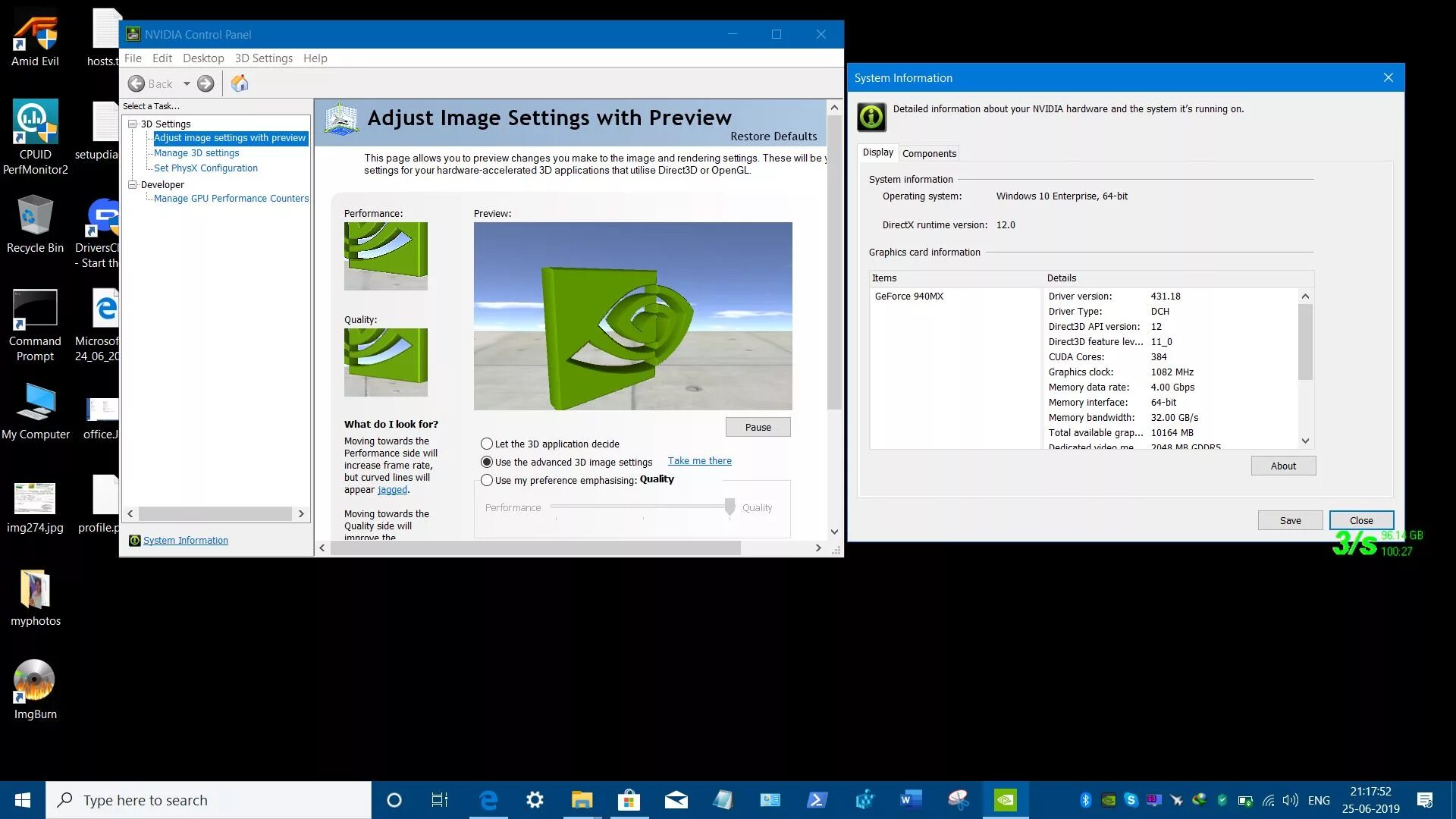The image size is (1456, 819).
Task: Open the Home icon in NVIDIA toolbar
Action: [240, 83]
